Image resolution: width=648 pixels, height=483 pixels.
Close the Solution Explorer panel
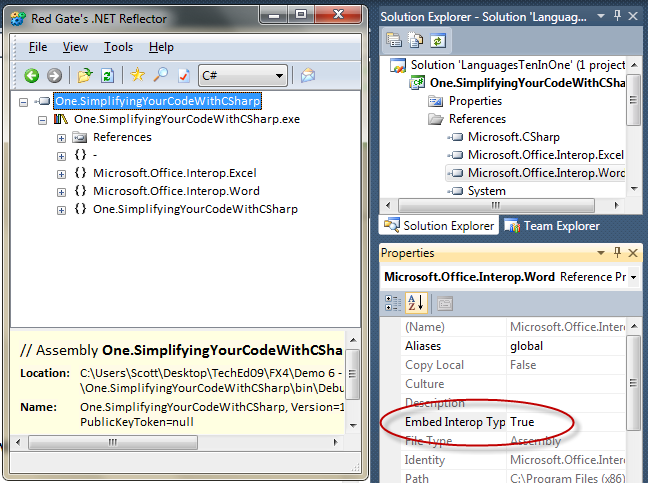[x=633, y=16]
